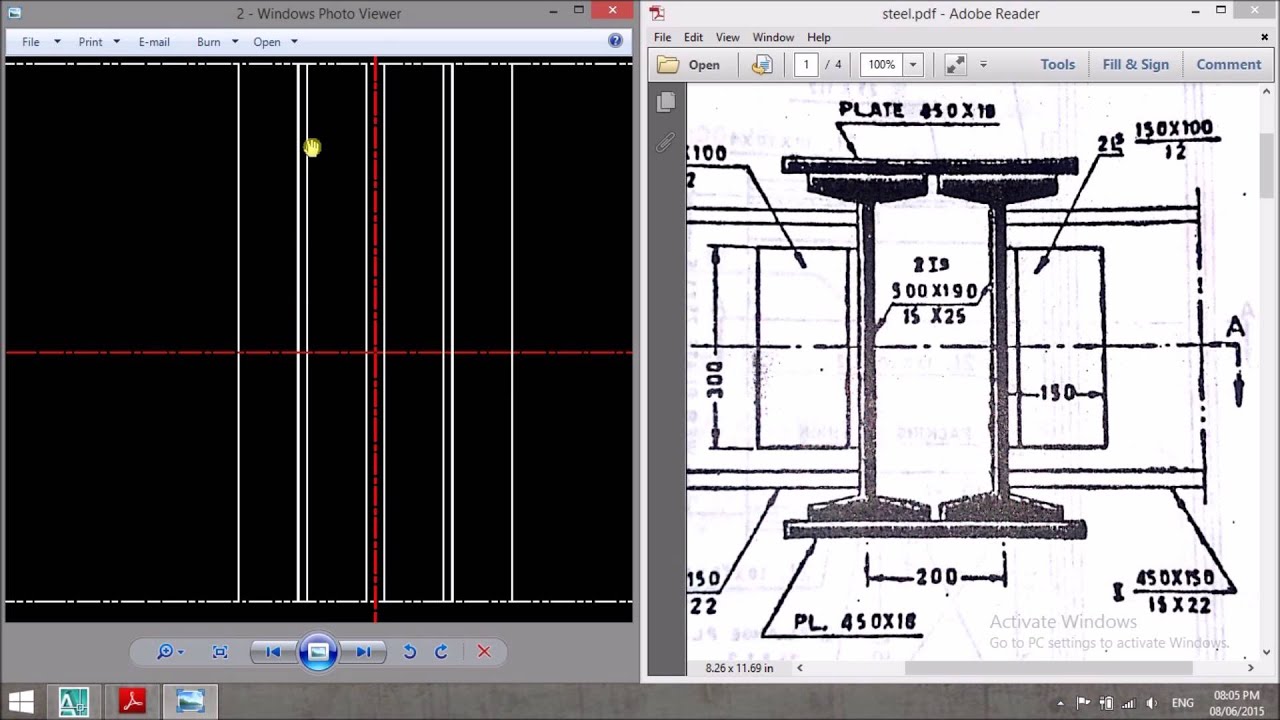
Task: Open the Window menu in Adobe Reader
Action: (x=773, y=37)
